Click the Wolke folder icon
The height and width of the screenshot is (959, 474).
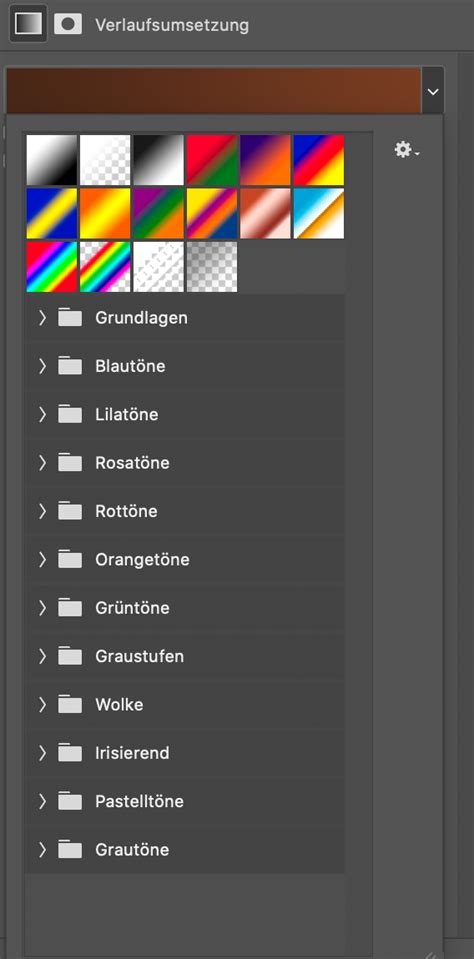click(x=70, y=705)
